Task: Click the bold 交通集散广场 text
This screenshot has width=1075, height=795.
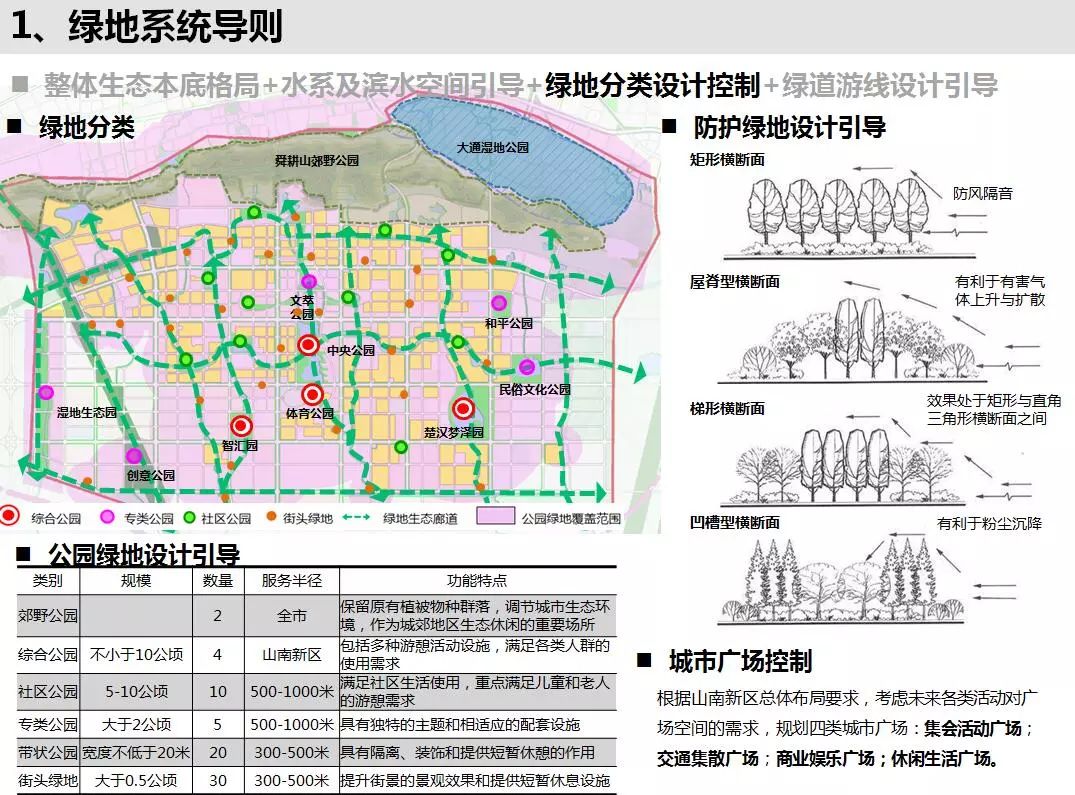Action: click(x=708, y=759)
